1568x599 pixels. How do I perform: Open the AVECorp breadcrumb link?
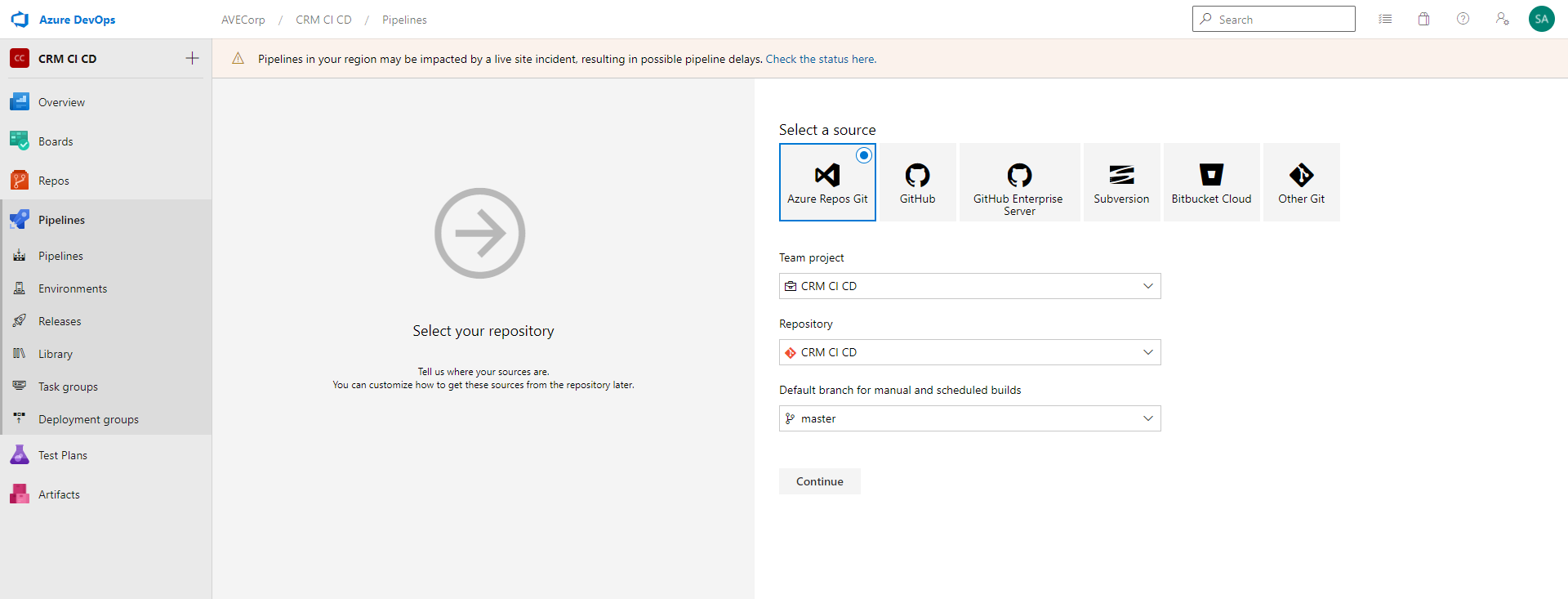point(243,20)
